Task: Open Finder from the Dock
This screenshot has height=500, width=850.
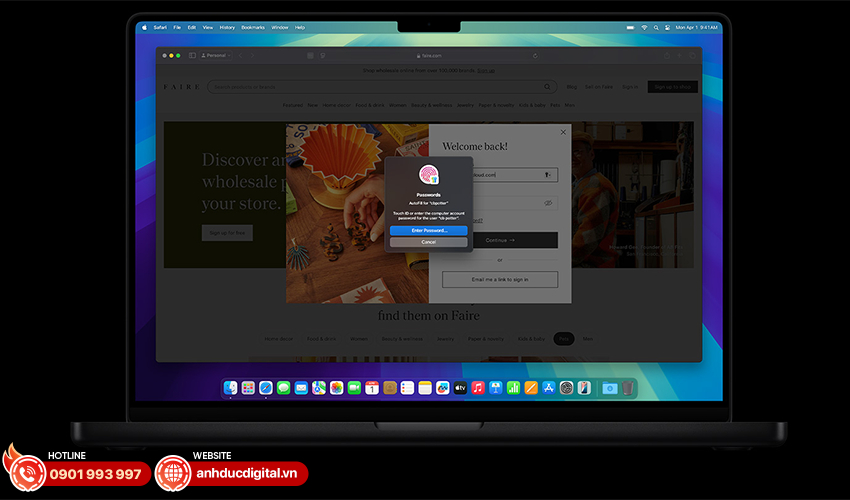Action: pos(230,388)
